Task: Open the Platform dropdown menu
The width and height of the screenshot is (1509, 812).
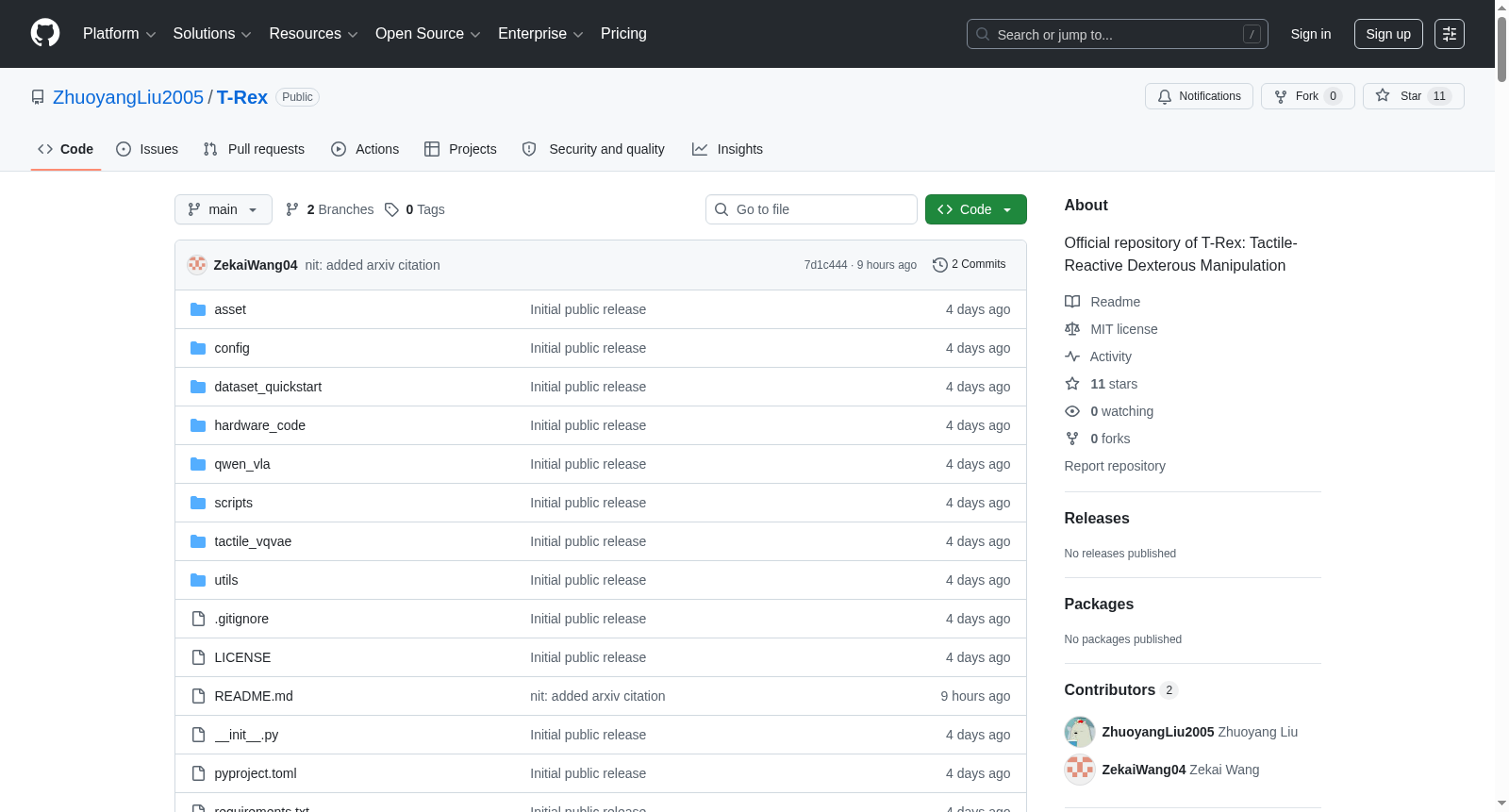Action: (119, 34)
